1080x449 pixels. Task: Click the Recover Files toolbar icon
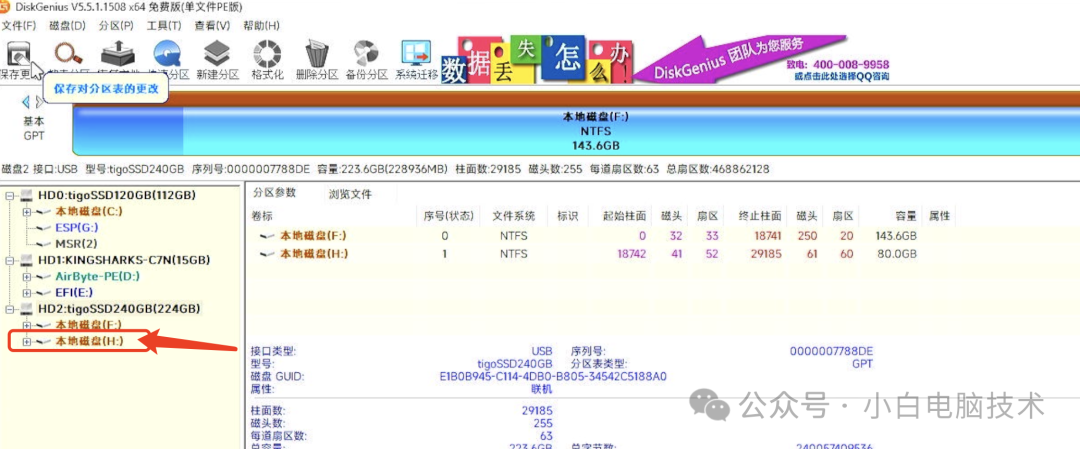point(118,54)
